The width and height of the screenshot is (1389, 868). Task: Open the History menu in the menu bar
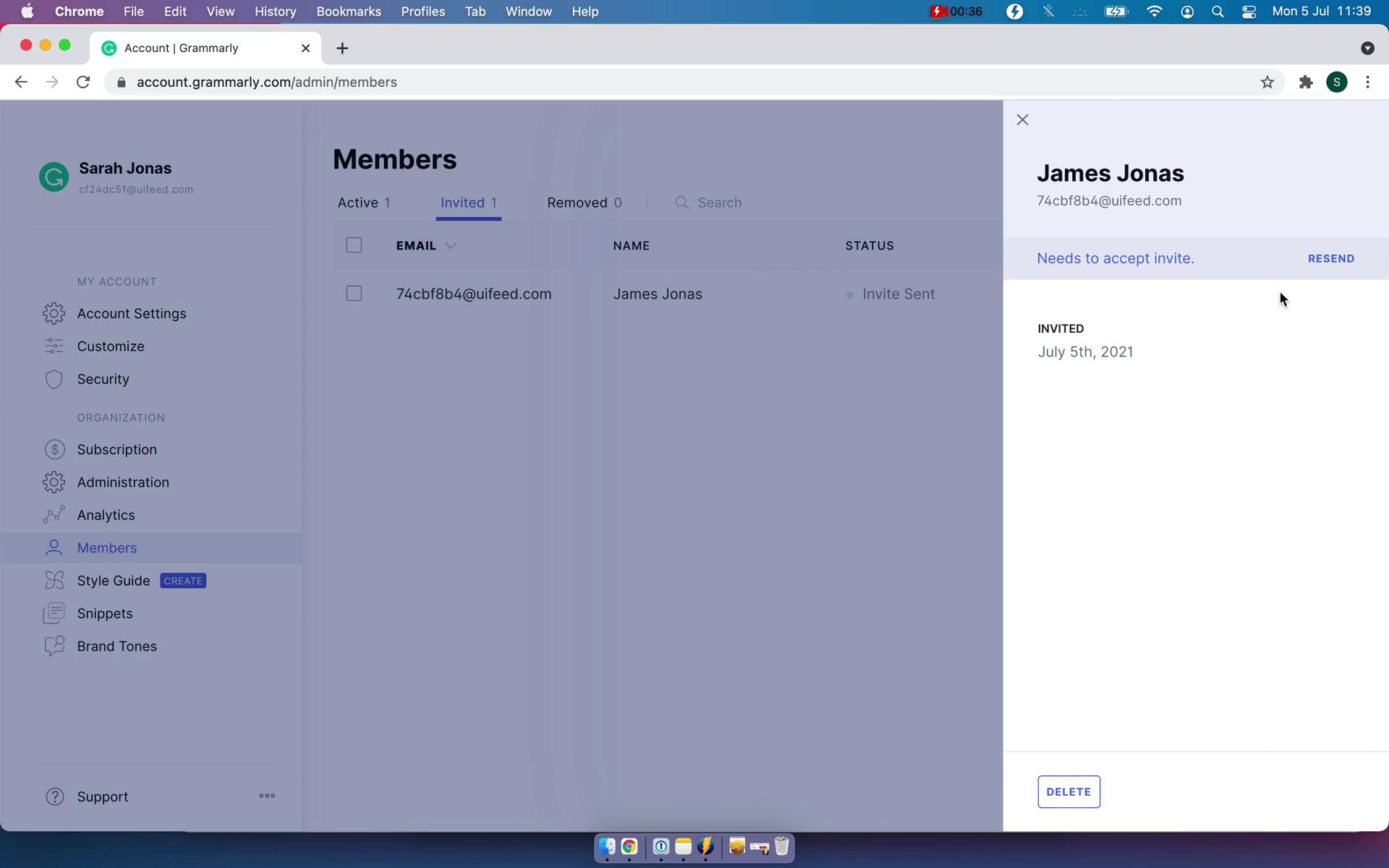(x=275, y=12)
